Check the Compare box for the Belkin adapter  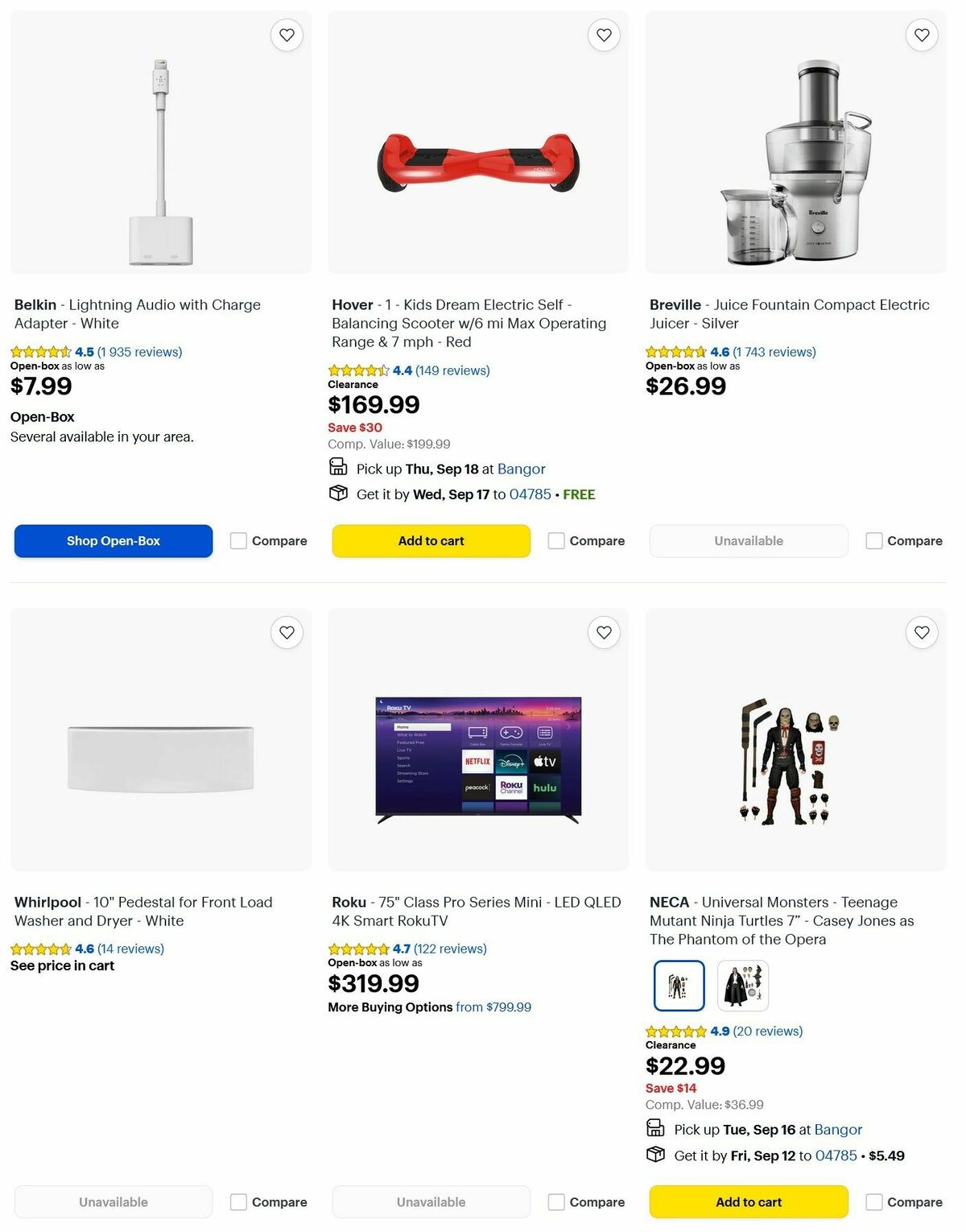pos(238,540)
